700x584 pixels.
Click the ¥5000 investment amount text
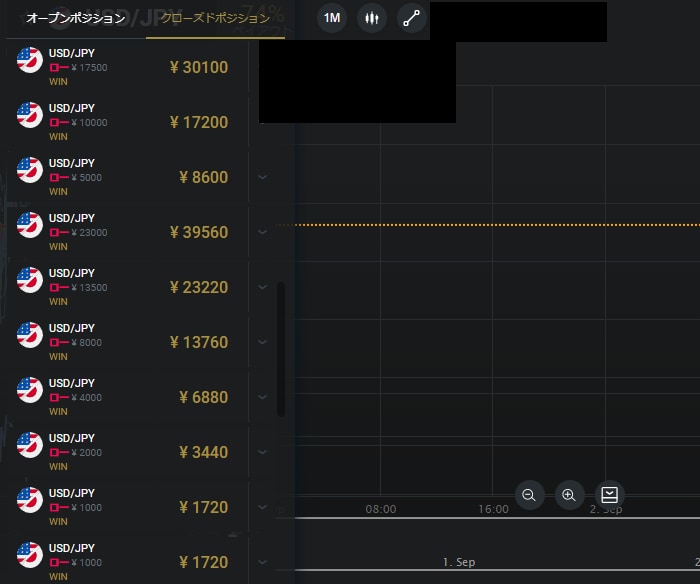87,177
